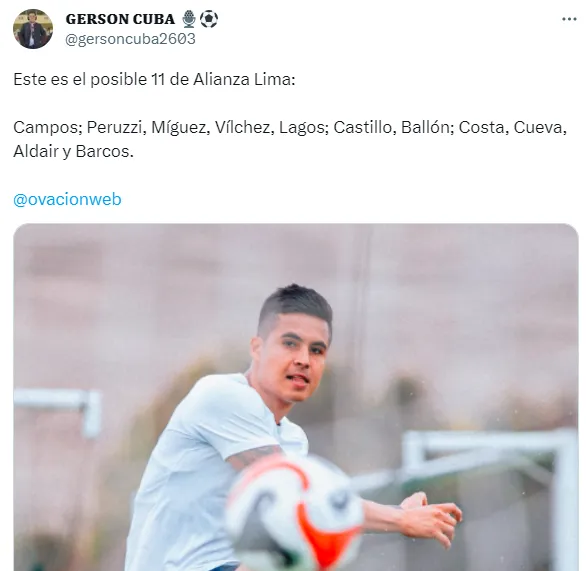Click the blurred soccer ball in the photo
This screenshot has height=571, width=586.
coord(295,516)
